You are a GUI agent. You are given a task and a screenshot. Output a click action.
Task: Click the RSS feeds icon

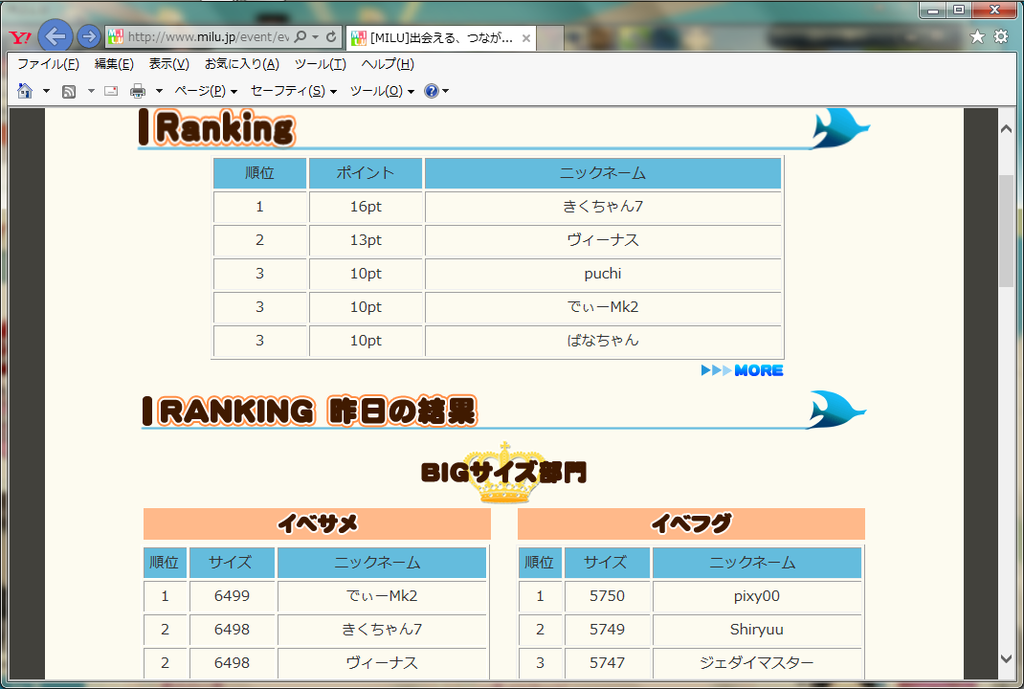tap(69, 91)
